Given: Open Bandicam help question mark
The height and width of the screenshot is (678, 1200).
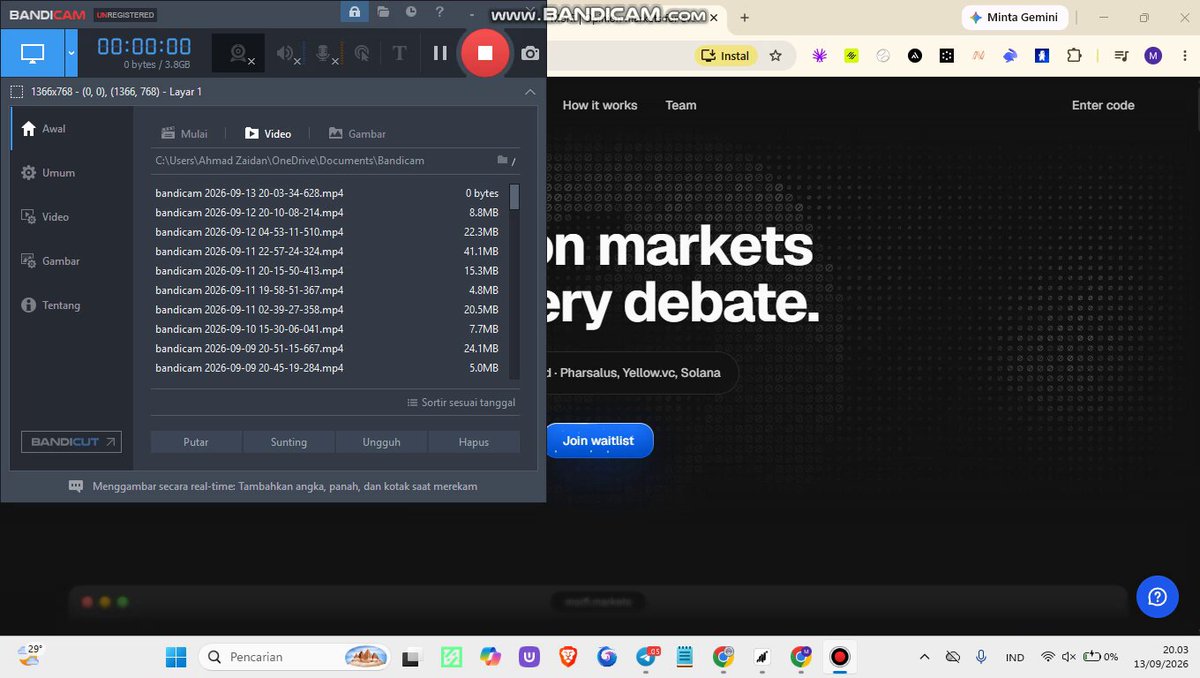Looking at the screenshot, I should (440, 12).
